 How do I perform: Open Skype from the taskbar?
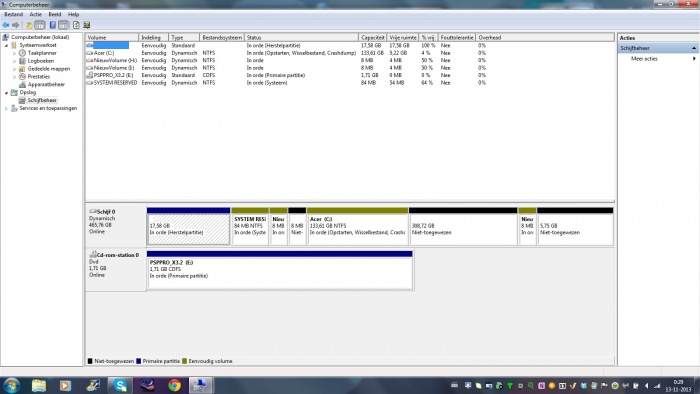pyautogui.click(x=120, y=385)
